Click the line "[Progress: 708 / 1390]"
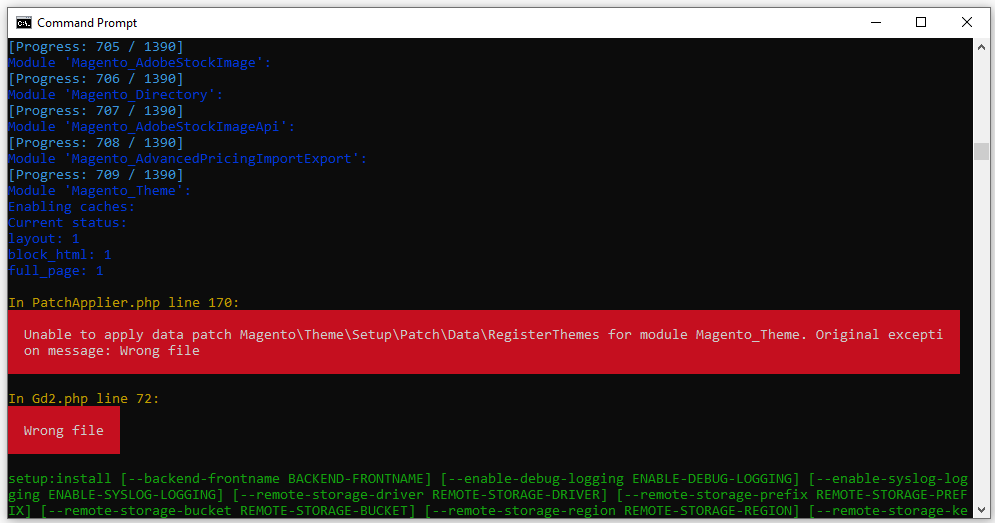997x526 pixels. pyautogui.click(x=95, y=142)
